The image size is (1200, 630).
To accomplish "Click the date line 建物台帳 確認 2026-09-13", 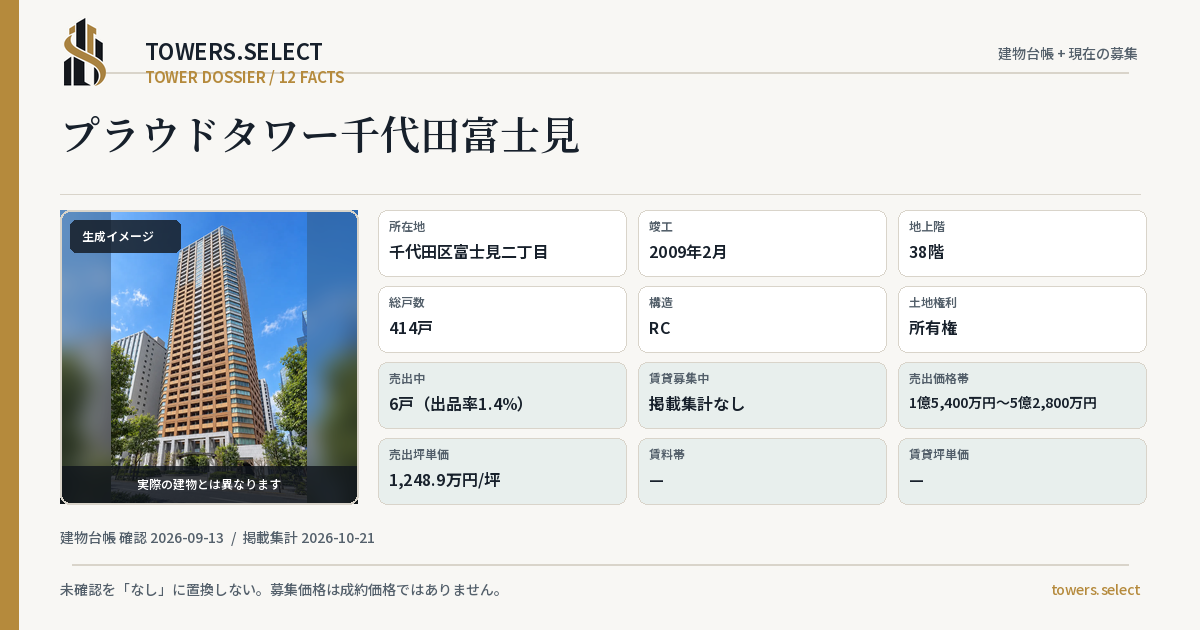I will [142, 538].
